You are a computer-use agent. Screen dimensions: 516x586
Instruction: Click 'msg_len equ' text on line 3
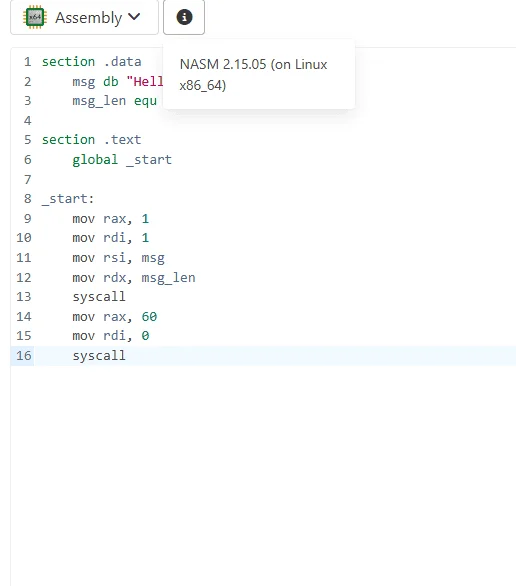pos(115,101)
